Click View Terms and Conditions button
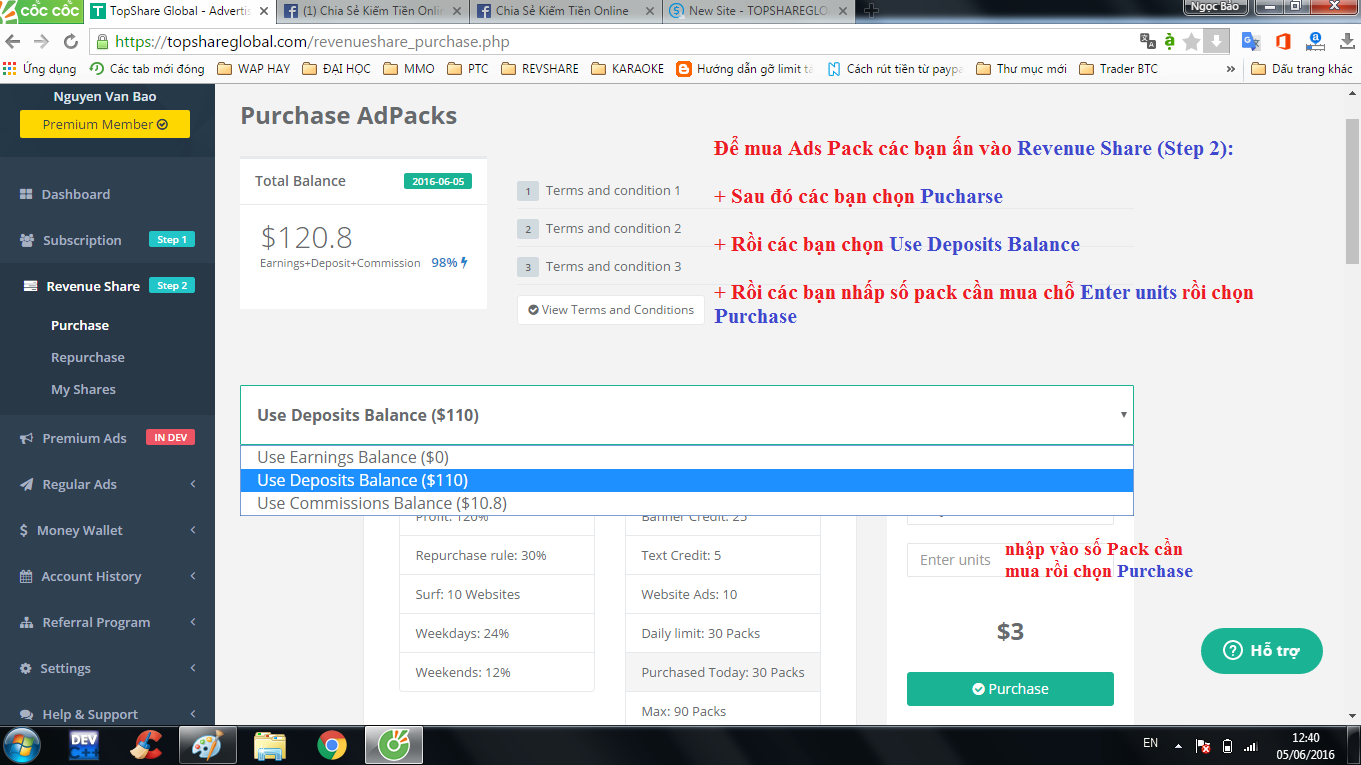Viewport: 1361px width, 765px height. pyautogui.click(x=611, y=310)
